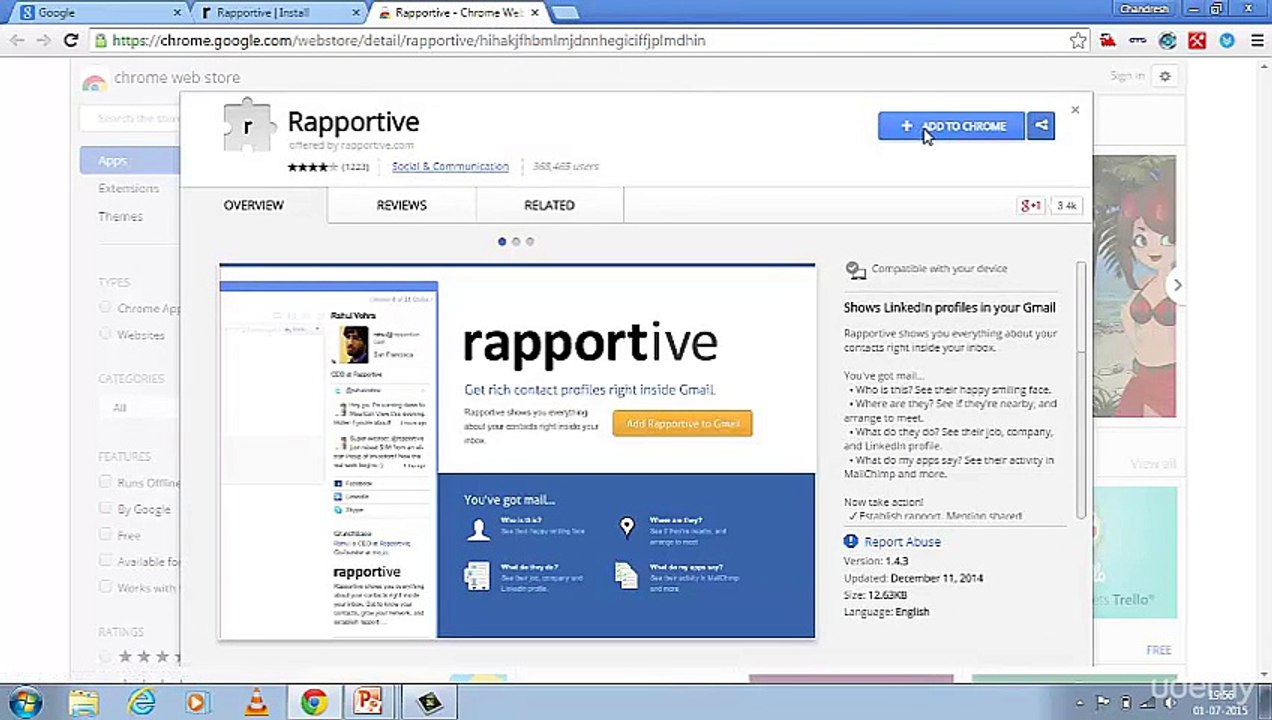The image size is (1272, 720).
Task: Open VLC media player from the taskbar
Action: click(256, 703)
